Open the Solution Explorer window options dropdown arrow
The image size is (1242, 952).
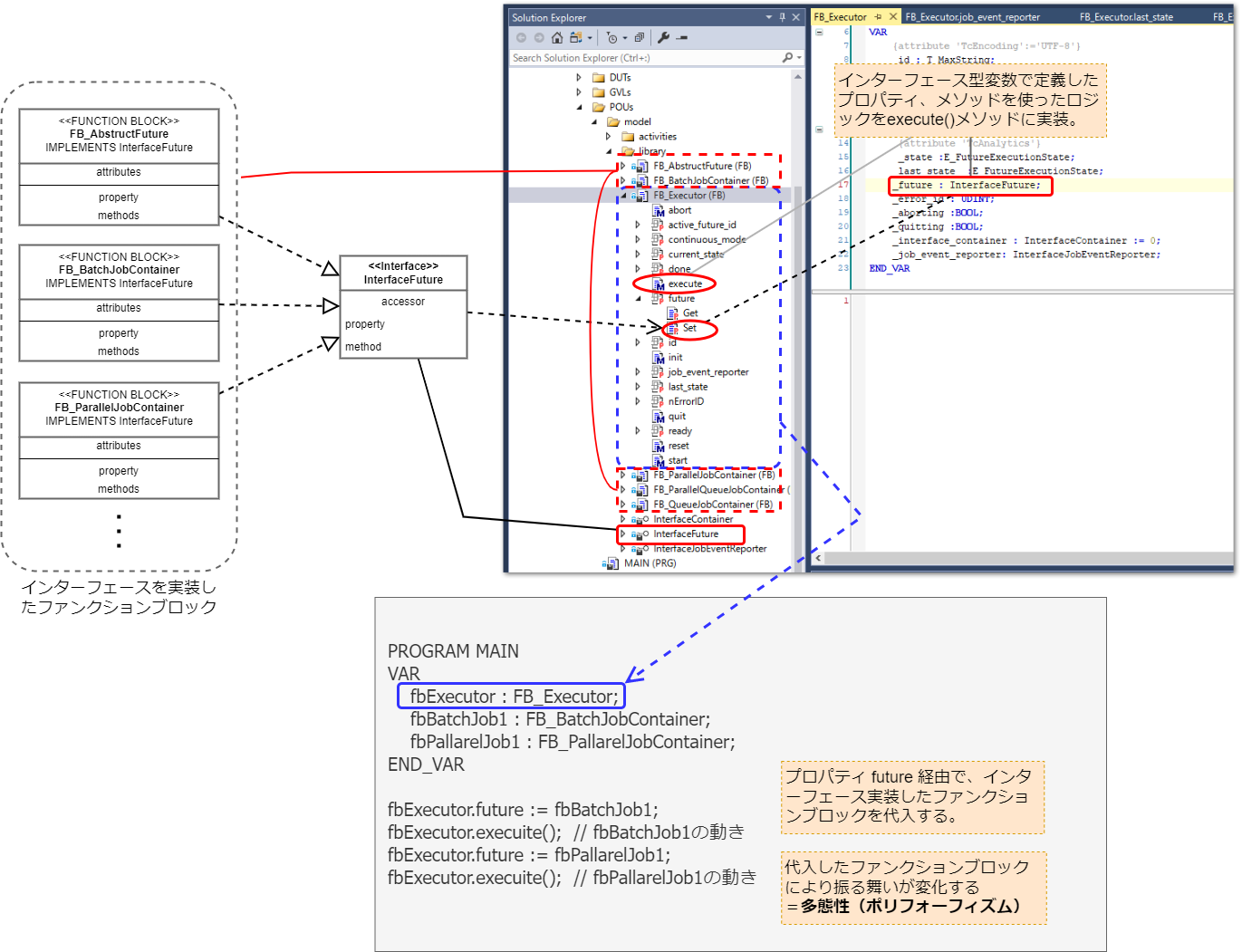[769, 17]
